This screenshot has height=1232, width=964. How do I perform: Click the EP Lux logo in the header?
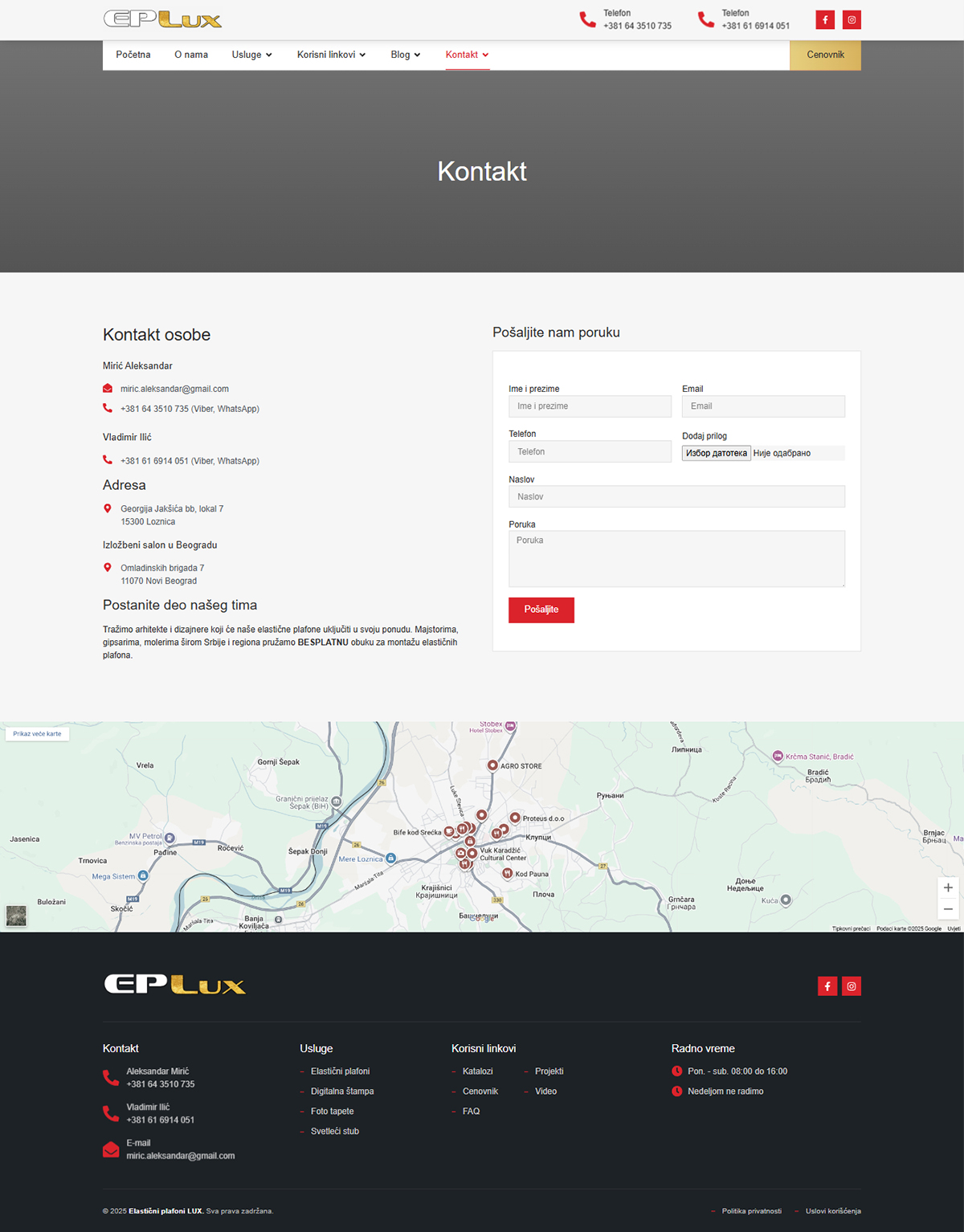[x=162, y=19]
